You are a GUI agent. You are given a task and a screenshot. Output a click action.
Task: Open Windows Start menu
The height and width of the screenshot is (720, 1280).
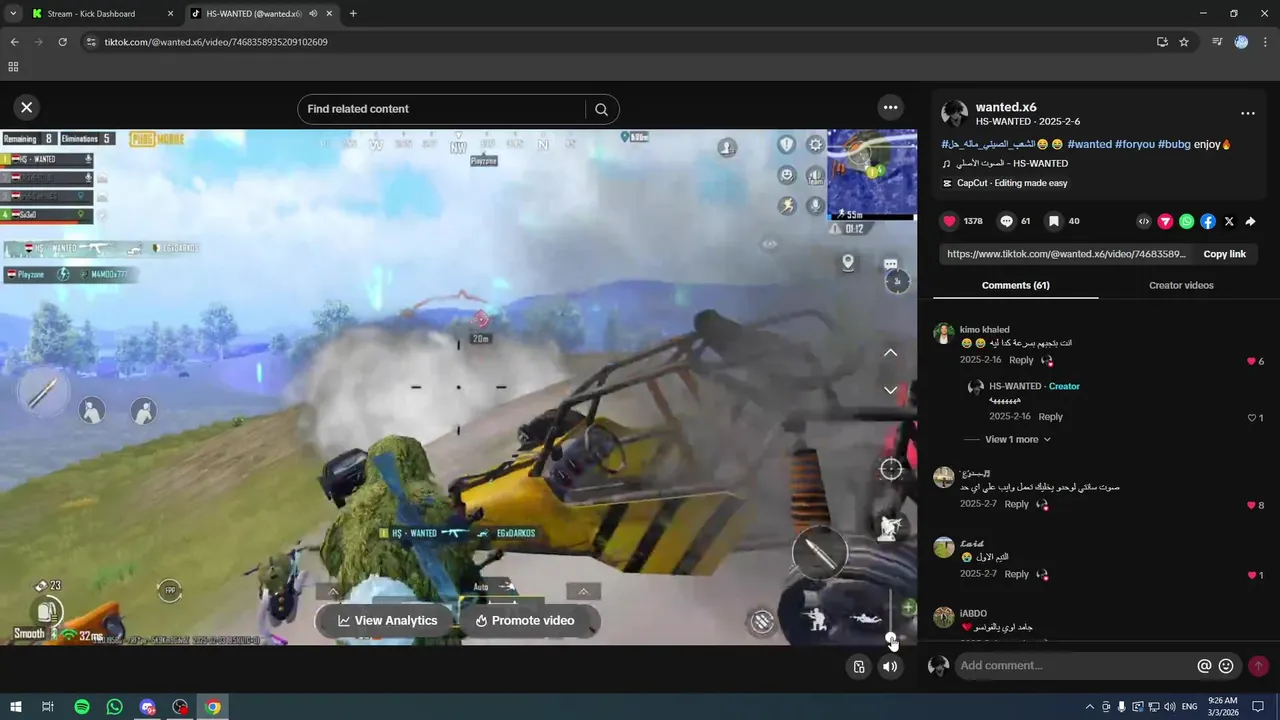(x=16, y=707)
